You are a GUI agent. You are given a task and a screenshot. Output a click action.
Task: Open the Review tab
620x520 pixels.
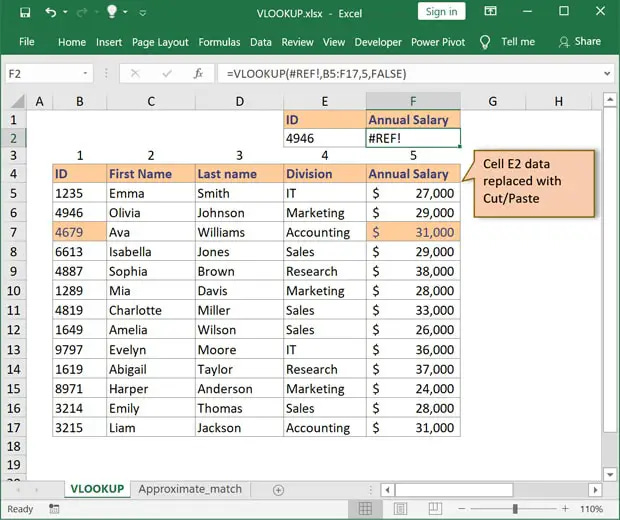(x=297, y=42)
